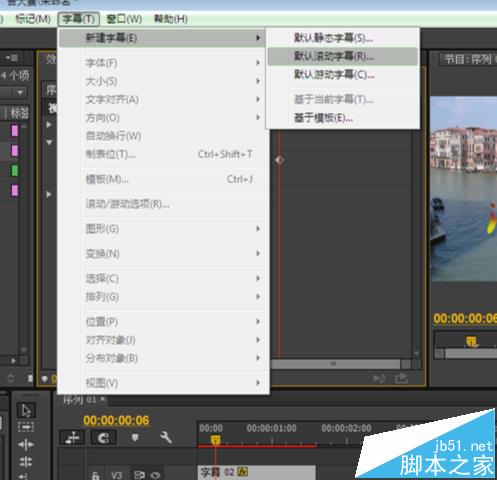Toggle V3 track lock
The image size is (497, 480).
click(96, 475)
